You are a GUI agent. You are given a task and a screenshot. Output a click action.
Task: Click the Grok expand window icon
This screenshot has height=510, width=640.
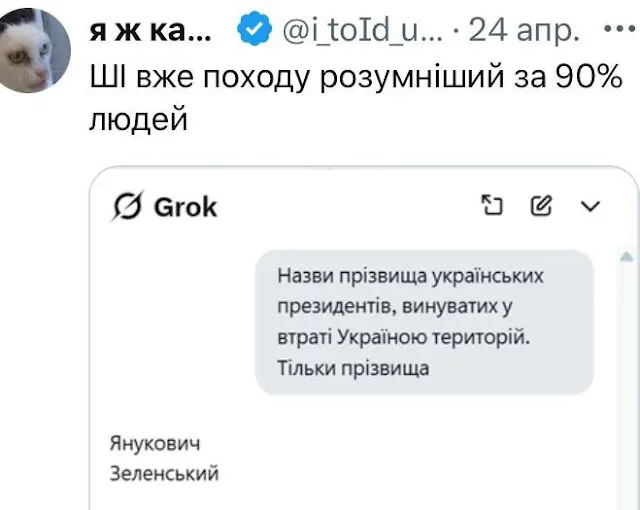(x=491, y=206)
